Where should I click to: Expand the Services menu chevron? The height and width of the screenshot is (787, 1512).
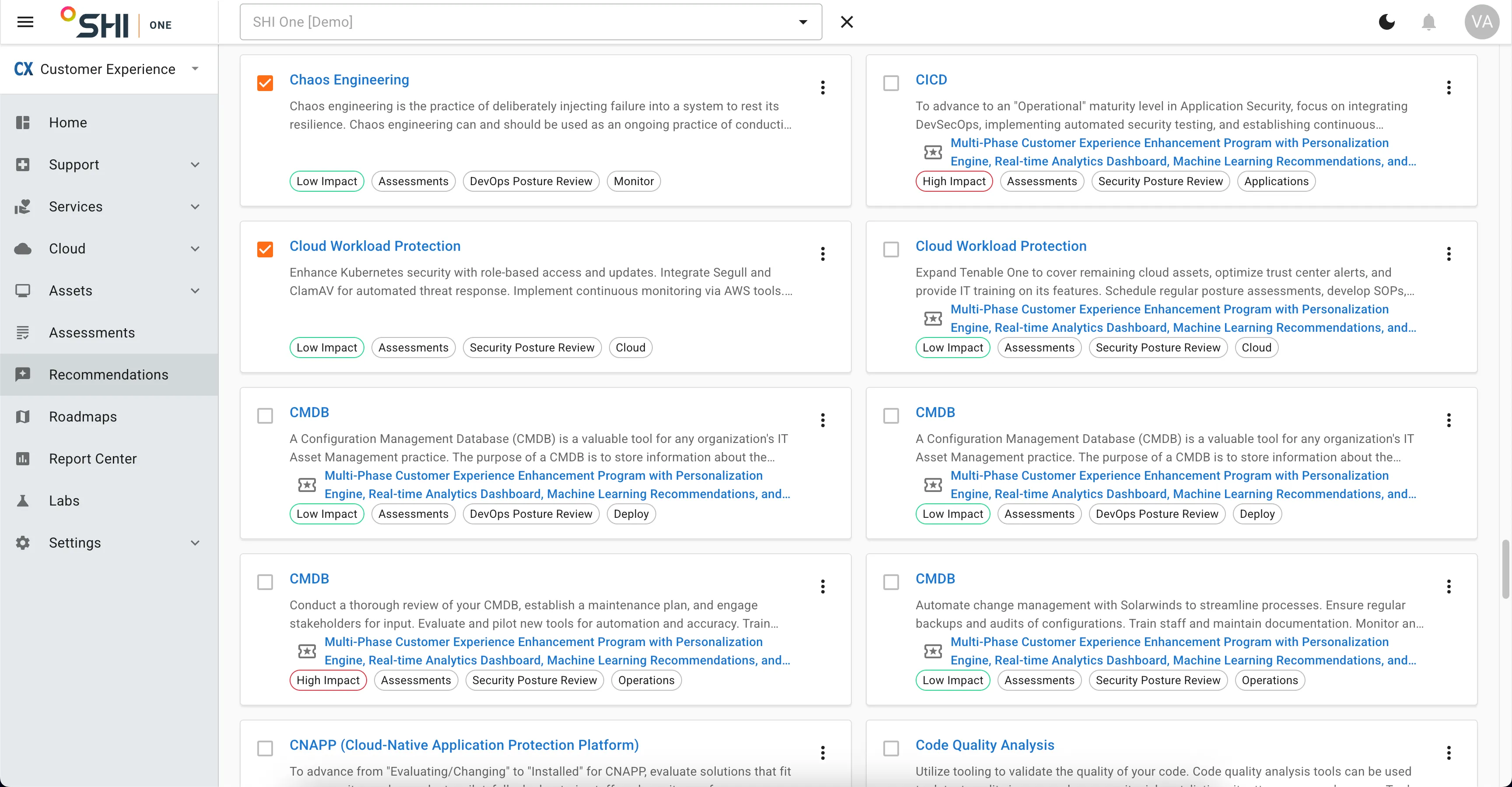[x=196, y=207]
